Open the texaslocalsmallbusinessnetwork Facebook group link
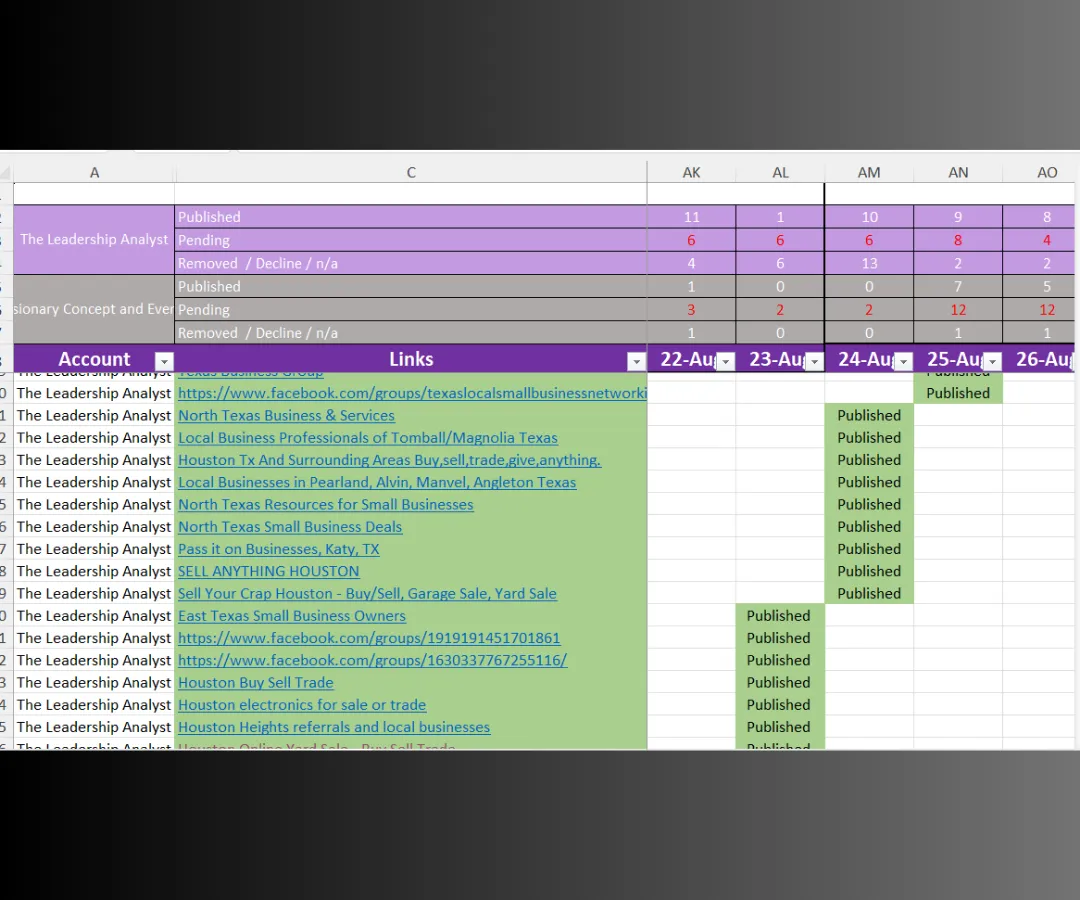 click(412, 393)
